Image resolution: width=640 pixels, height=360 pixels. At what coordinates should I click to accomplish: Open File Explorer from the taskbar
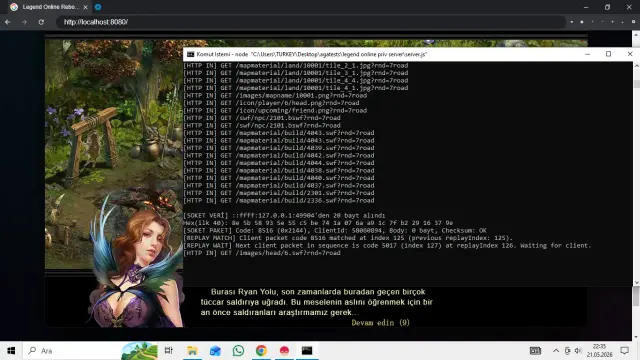192,351
